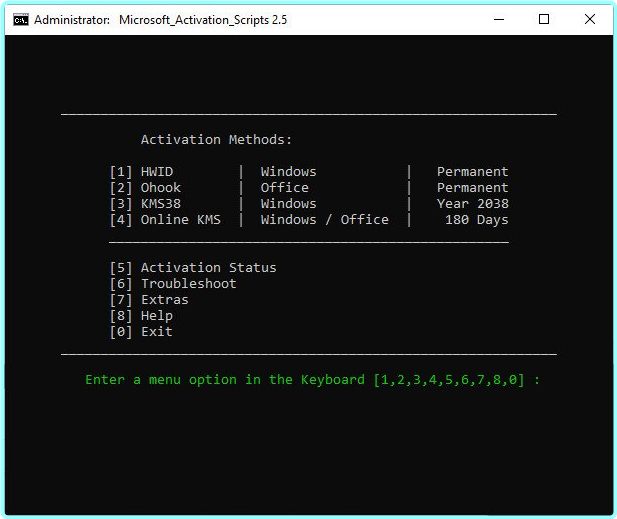Image resolution: width=617 pixels, height=519 pixels.
Task: Click the 180 Days text
Action: click(476, 220)
